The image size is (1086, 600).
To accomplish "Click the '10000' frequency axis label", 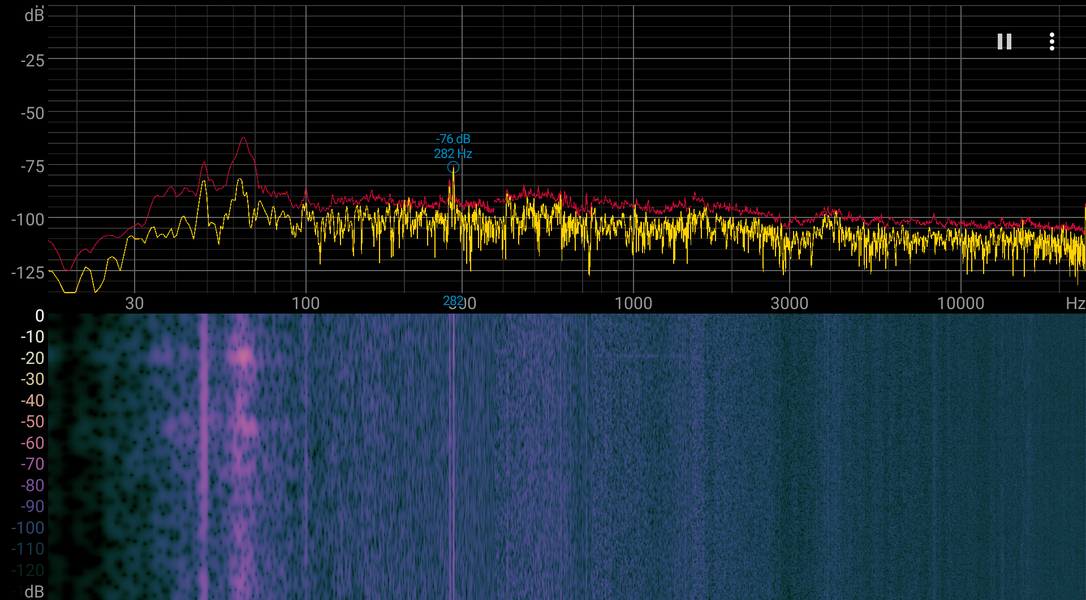I will click(x=961, y=303).
